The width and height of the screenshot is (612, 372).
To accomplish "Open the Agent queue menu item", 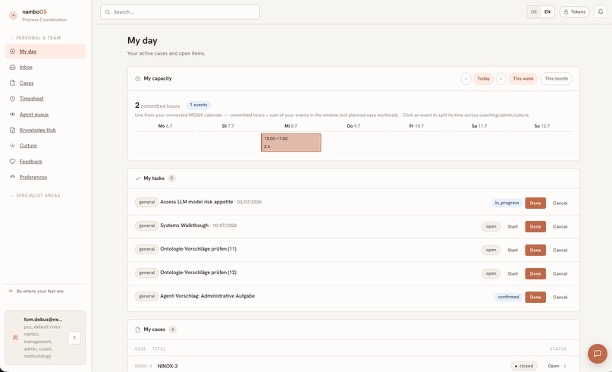I will coord(45,114).
